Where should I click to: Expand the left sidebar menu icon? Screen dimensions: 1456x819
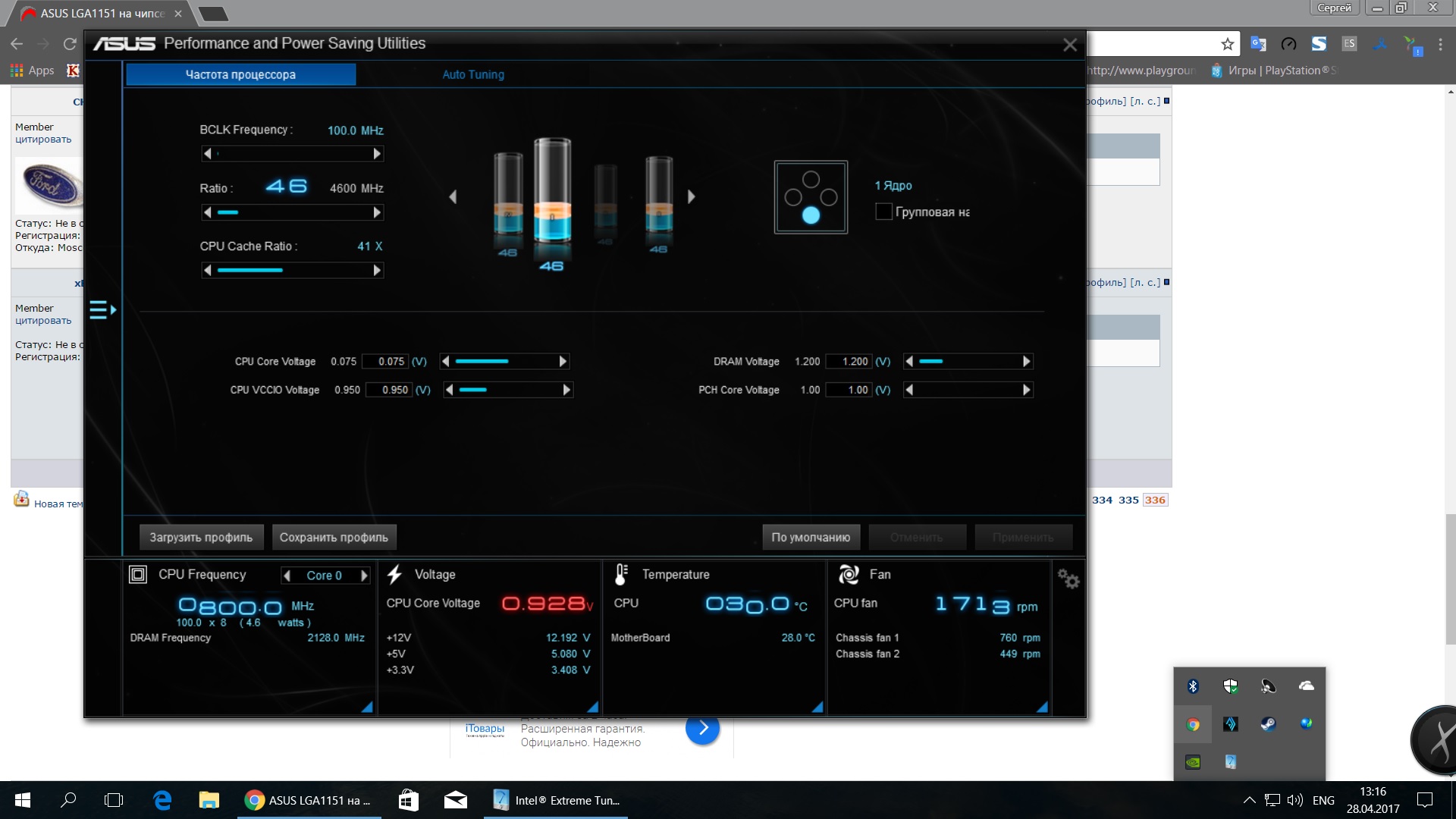(102, 309)
